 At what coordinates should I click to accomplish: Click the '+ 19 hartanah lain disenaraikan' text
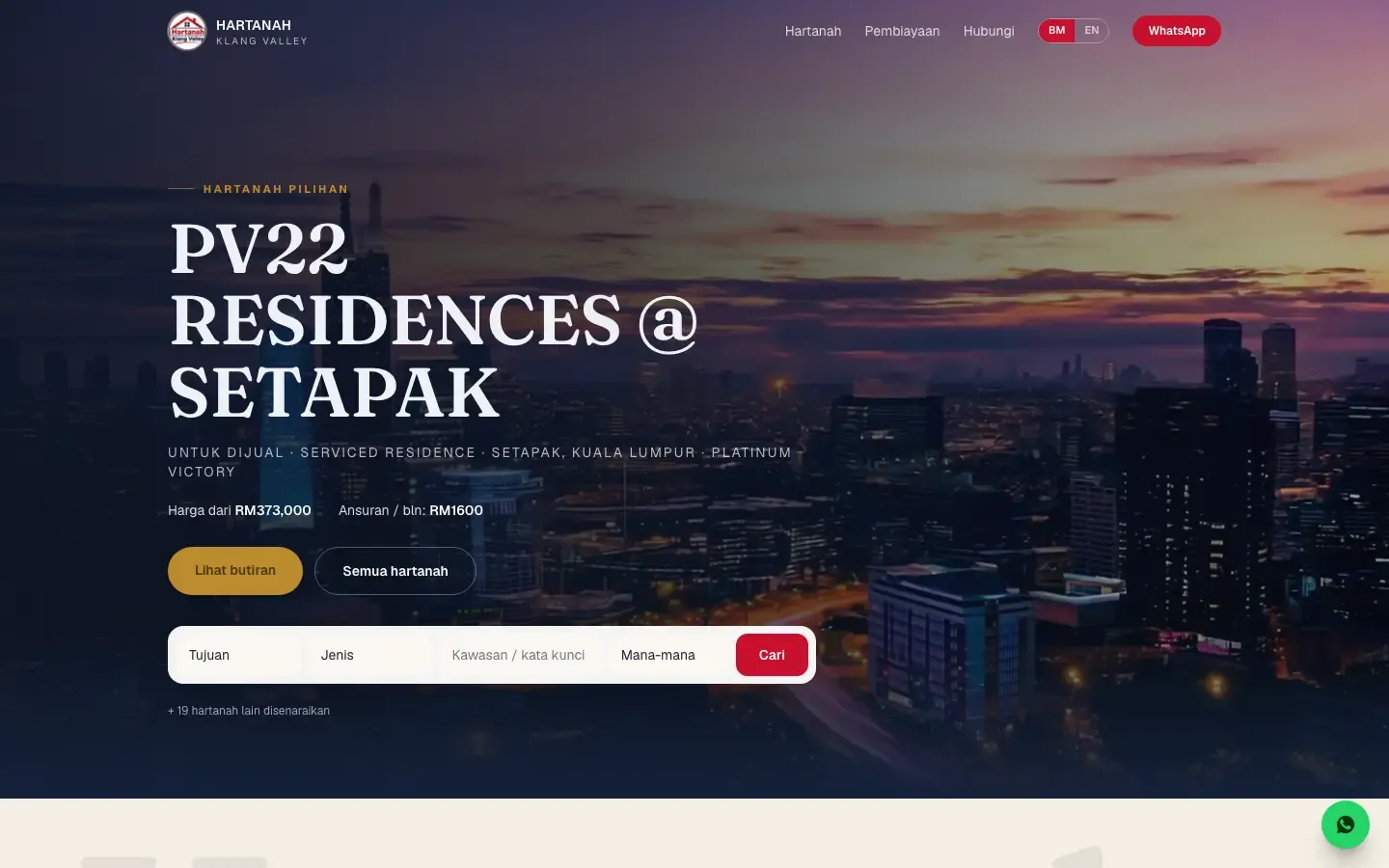[249, 711]
